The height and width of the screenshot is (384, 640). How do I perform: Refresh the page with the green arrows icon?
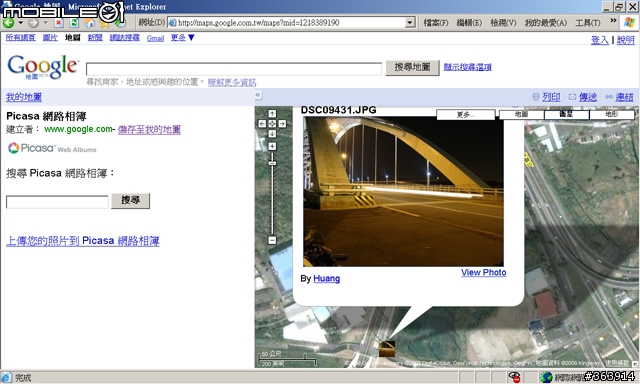pos(74,23)
